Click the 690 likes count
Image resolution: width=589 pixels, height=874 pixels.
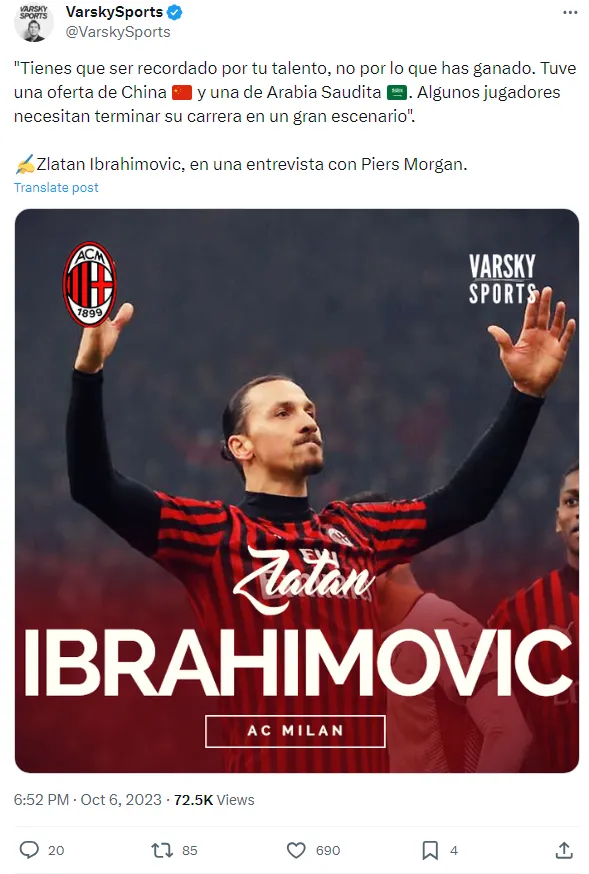(x=328, y=851)
